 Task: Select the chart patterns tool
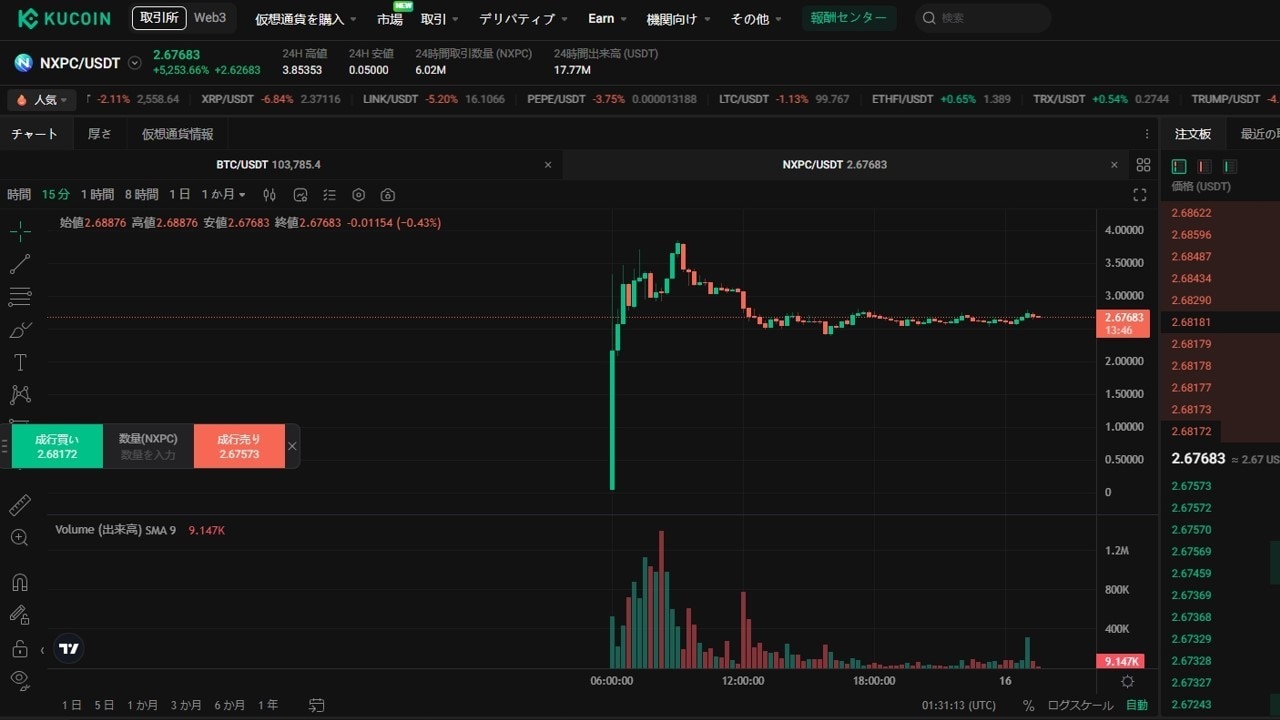[x=20, y=395]
